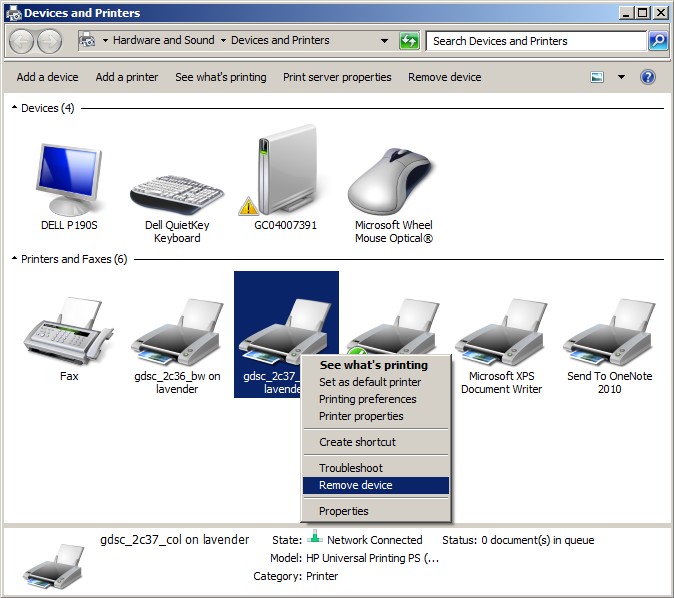Click the printer thumbnail in details pane
The width and height of the screenshot is (674, 598).
pyautogui.click(x=53, y=567)
